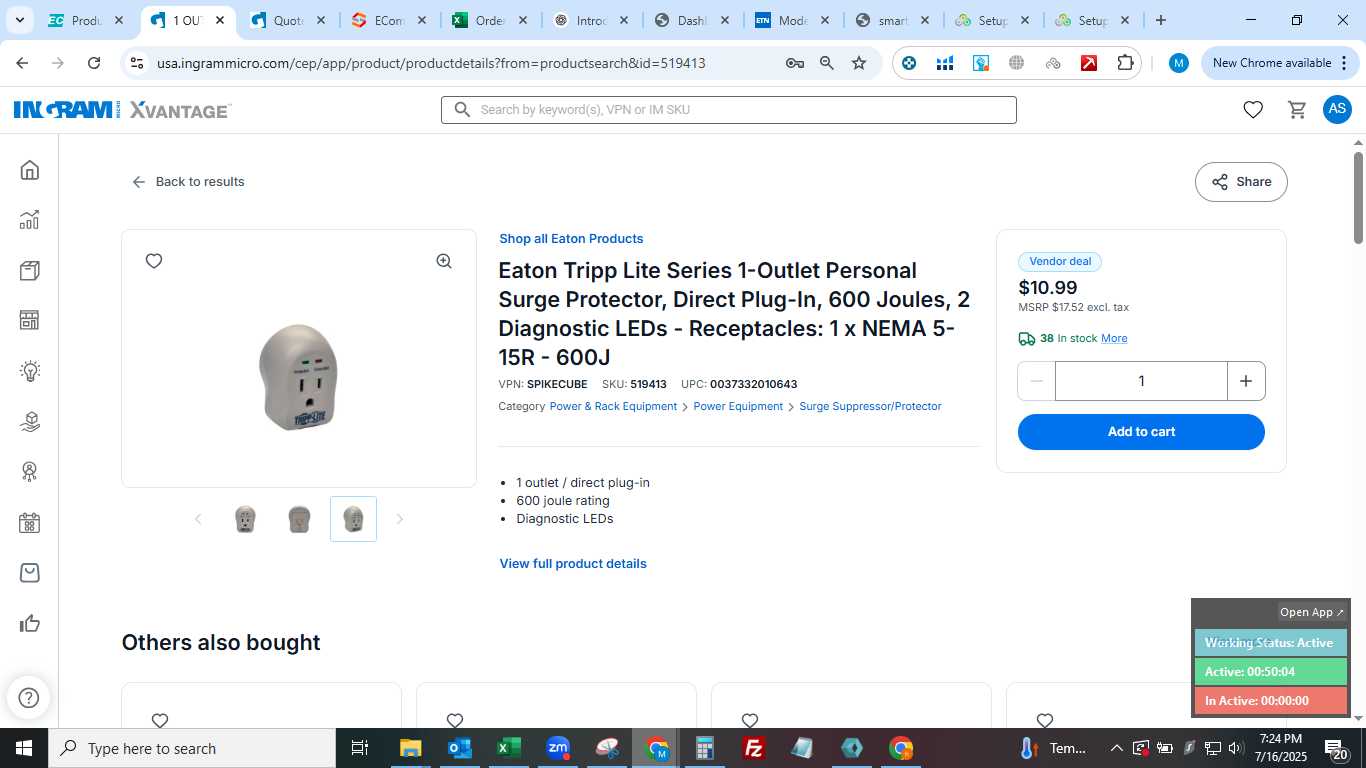Viewport: 1366px width, 768px height.
Task: Expand stock details via More link
Action: [x=1114, y=339]
